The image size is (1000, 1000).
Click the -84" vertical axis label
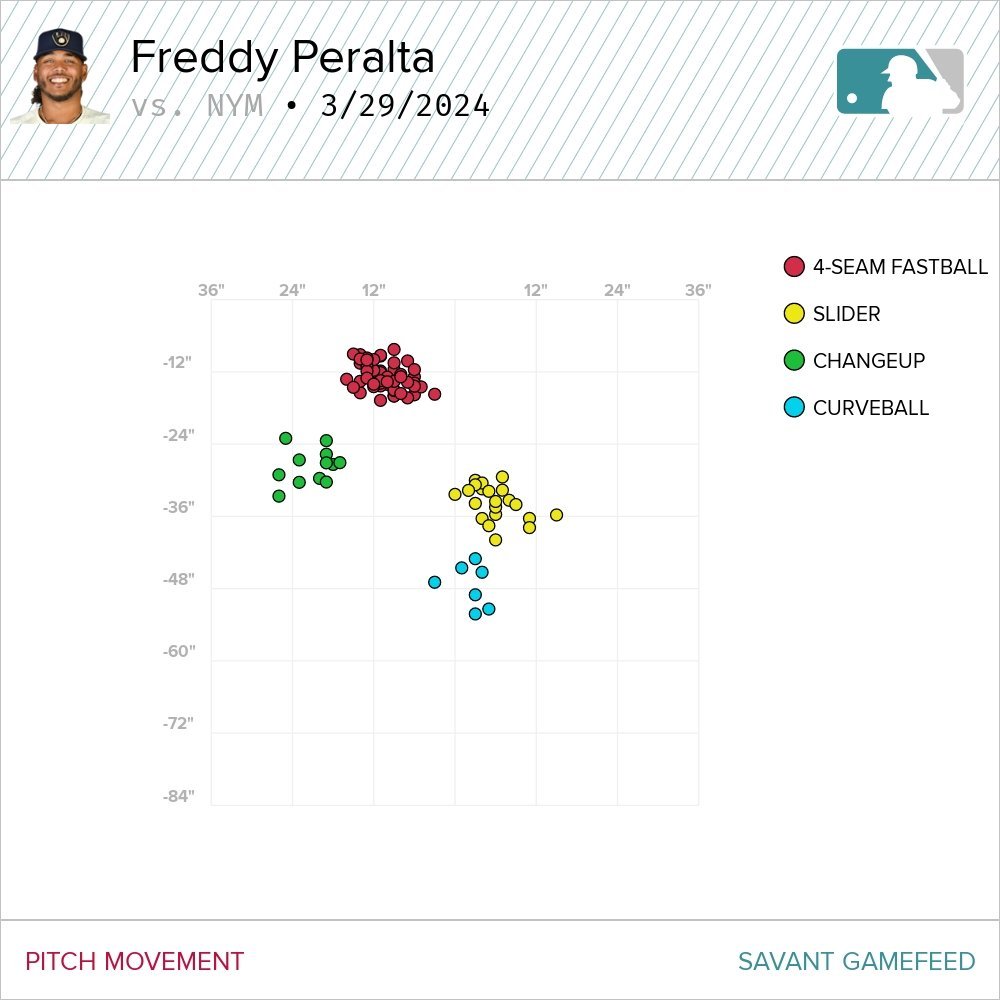pos(178,796)
